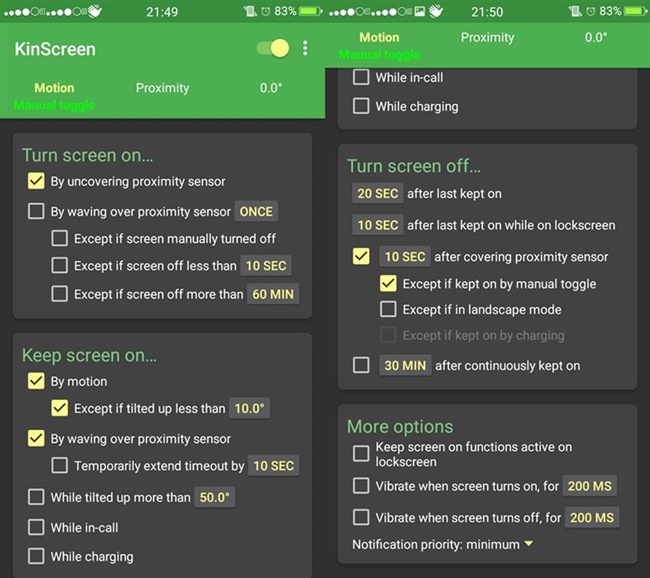The height and width of the screenshot is (578, 650).
Task: Open the three-dot overflow menu
Action: point(305,49)
